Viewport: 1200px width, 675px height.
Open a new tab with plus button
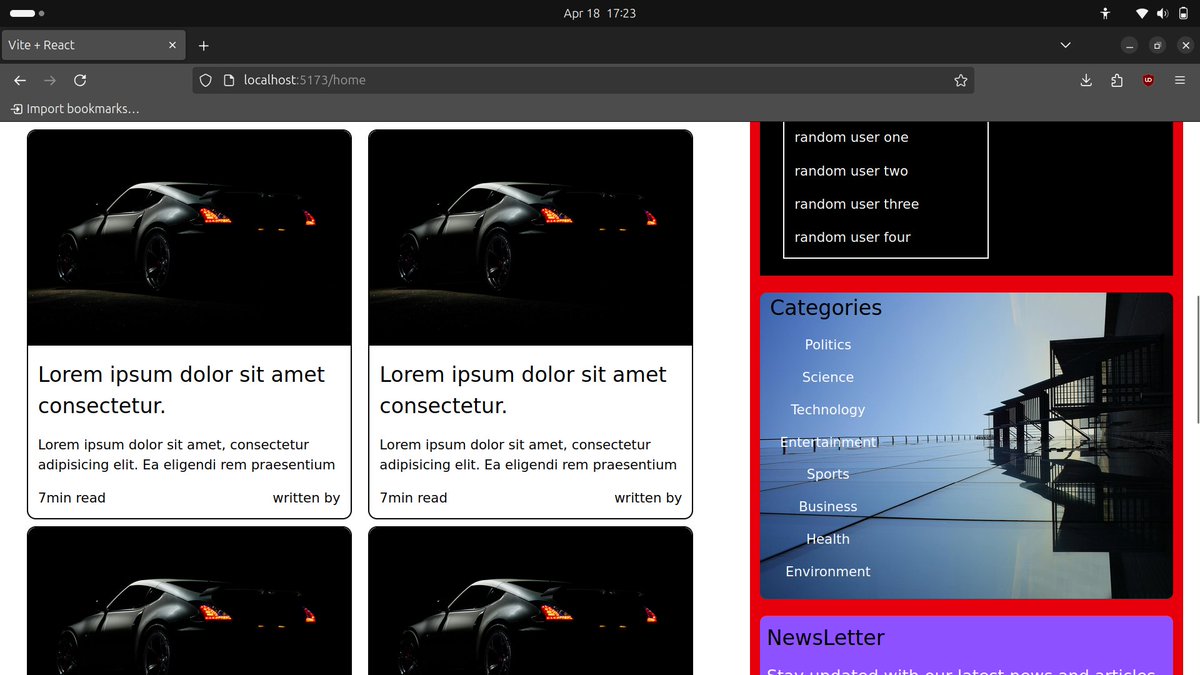pos(203,45)
